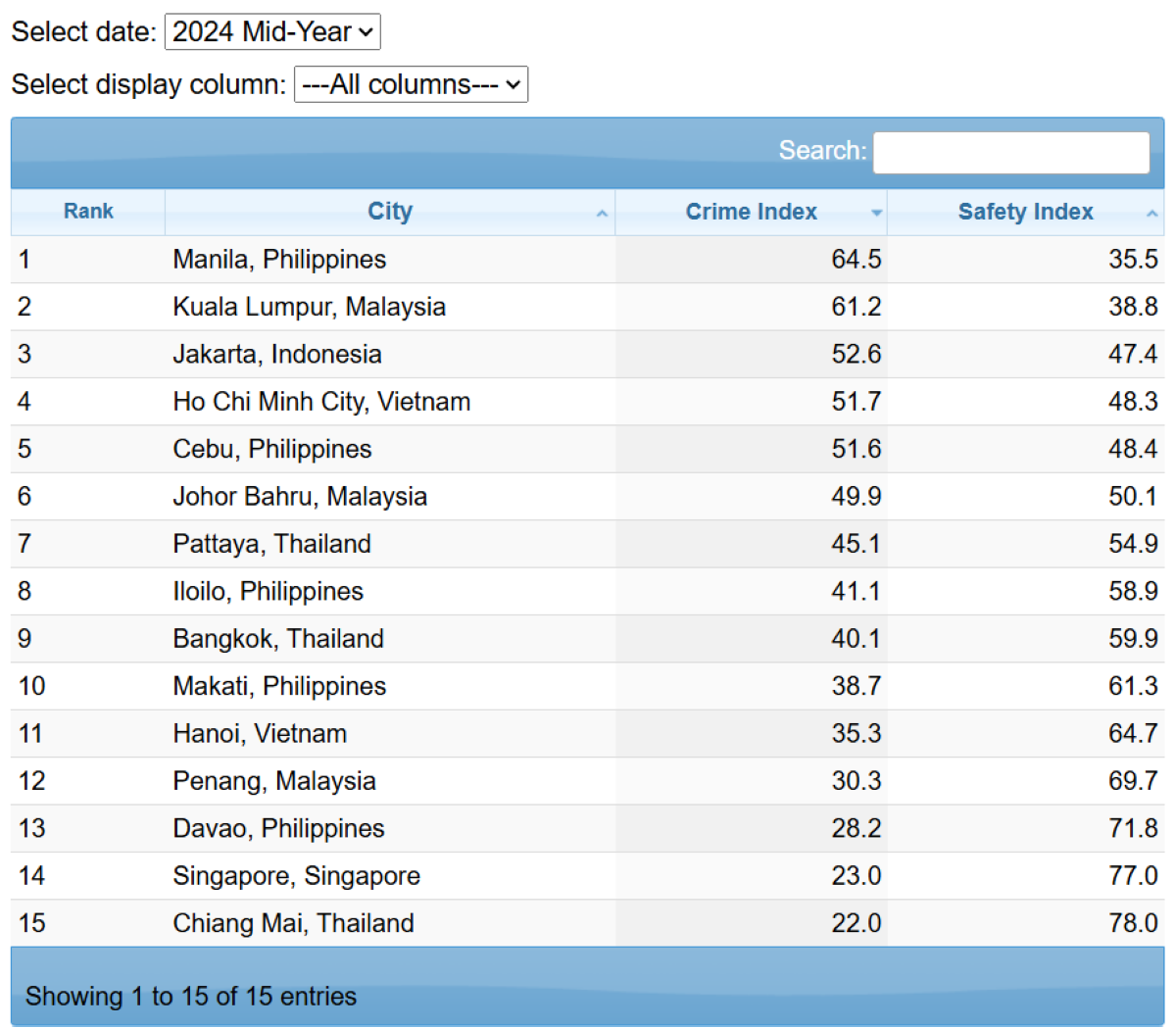This screenshot has height=1028, width=1176.
Task: Sort table by Rank column header
Action: point(88,212)
